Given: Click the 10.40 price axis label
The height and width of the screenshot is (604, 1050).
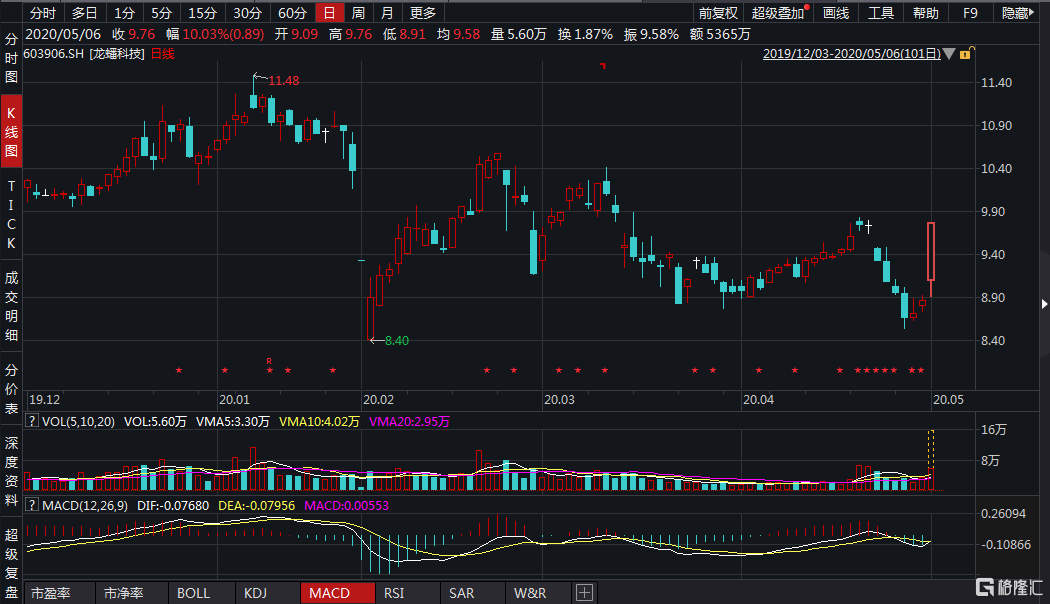Looking at the screenshot, I should coord(996,169).
